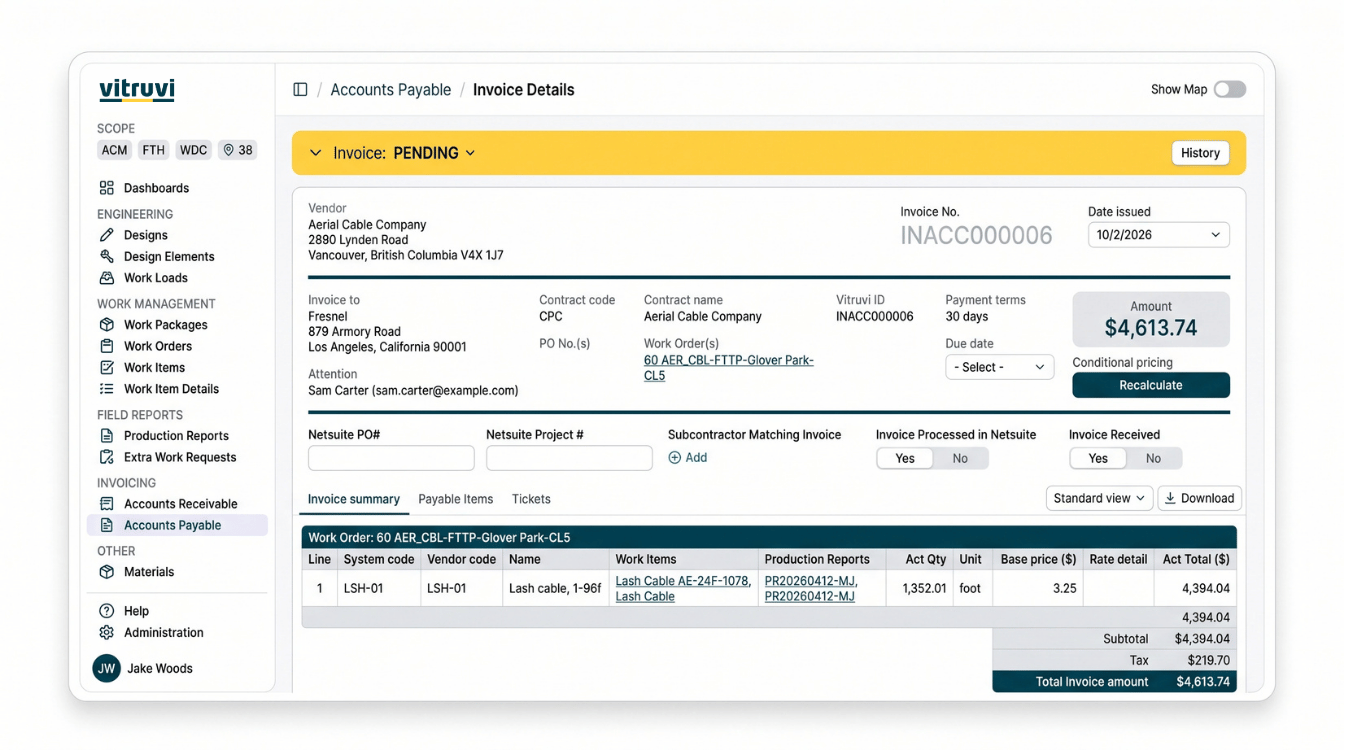
Task: Click the Work Loads icon
Action: point(107,278)
